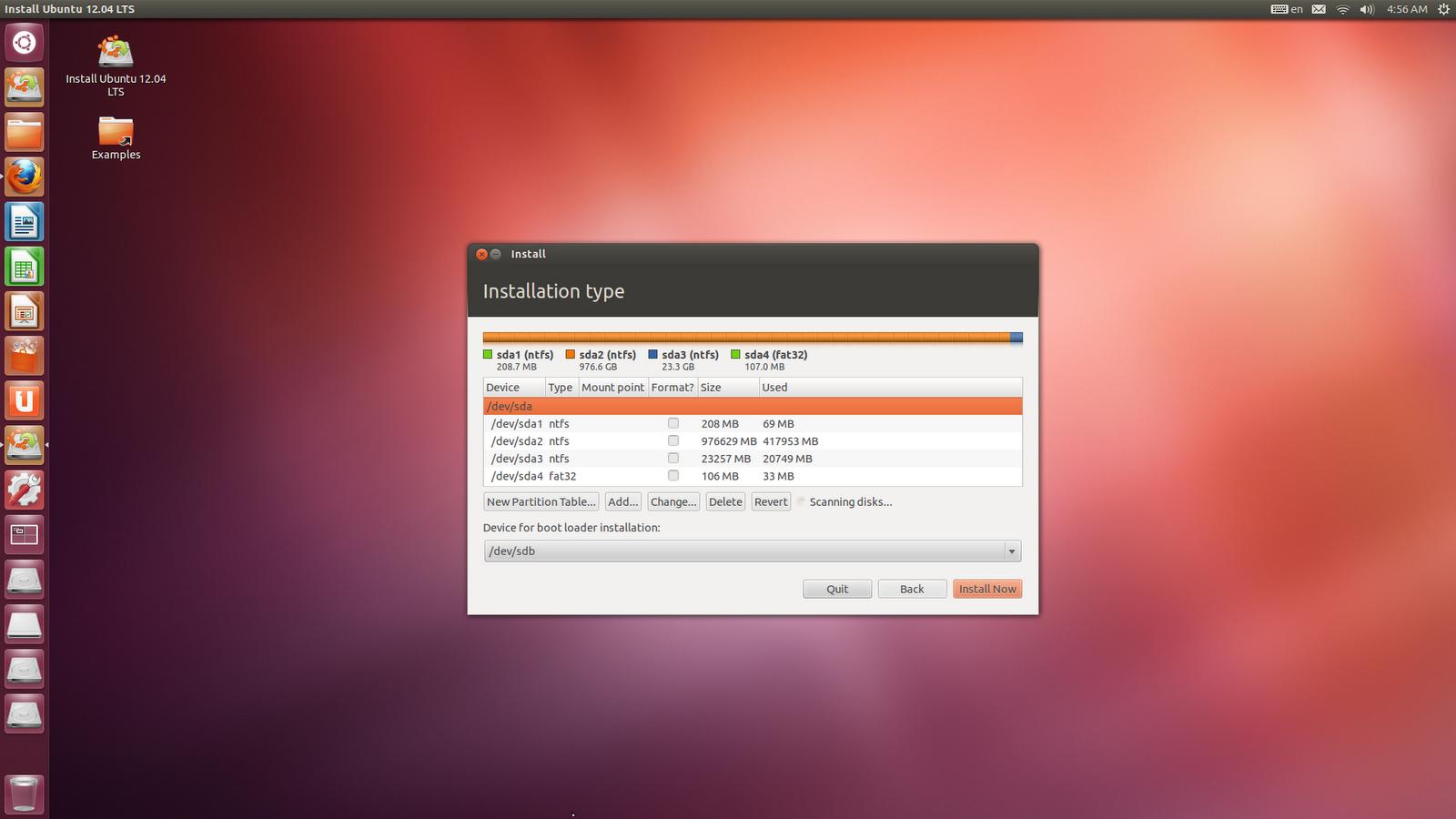Open the Files home folder launcher icon
This screenshot has height=819, width=1456.
[x=25, y=132]
